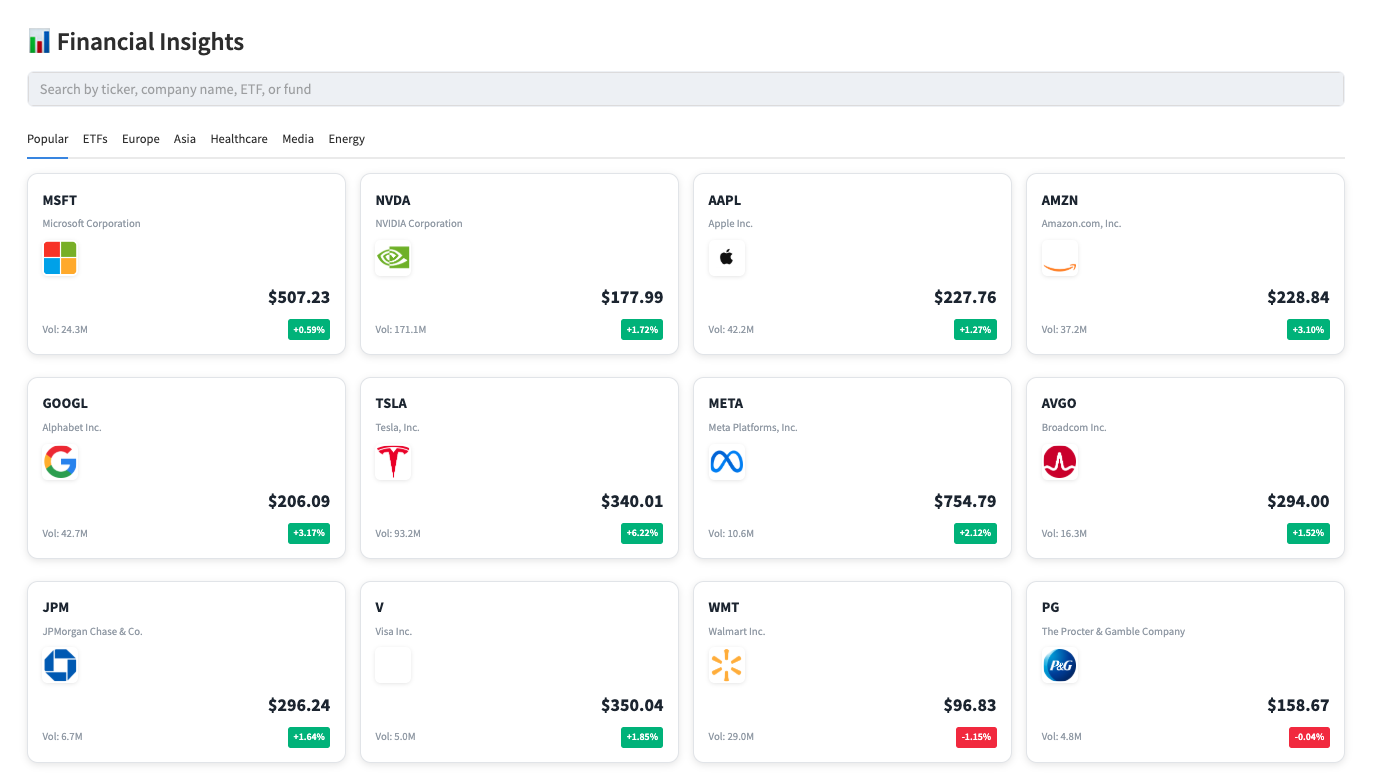Viewport: 1393px width, 778px height.
Task: Click the $158.67 PG price
Action: coord(1298,705)
